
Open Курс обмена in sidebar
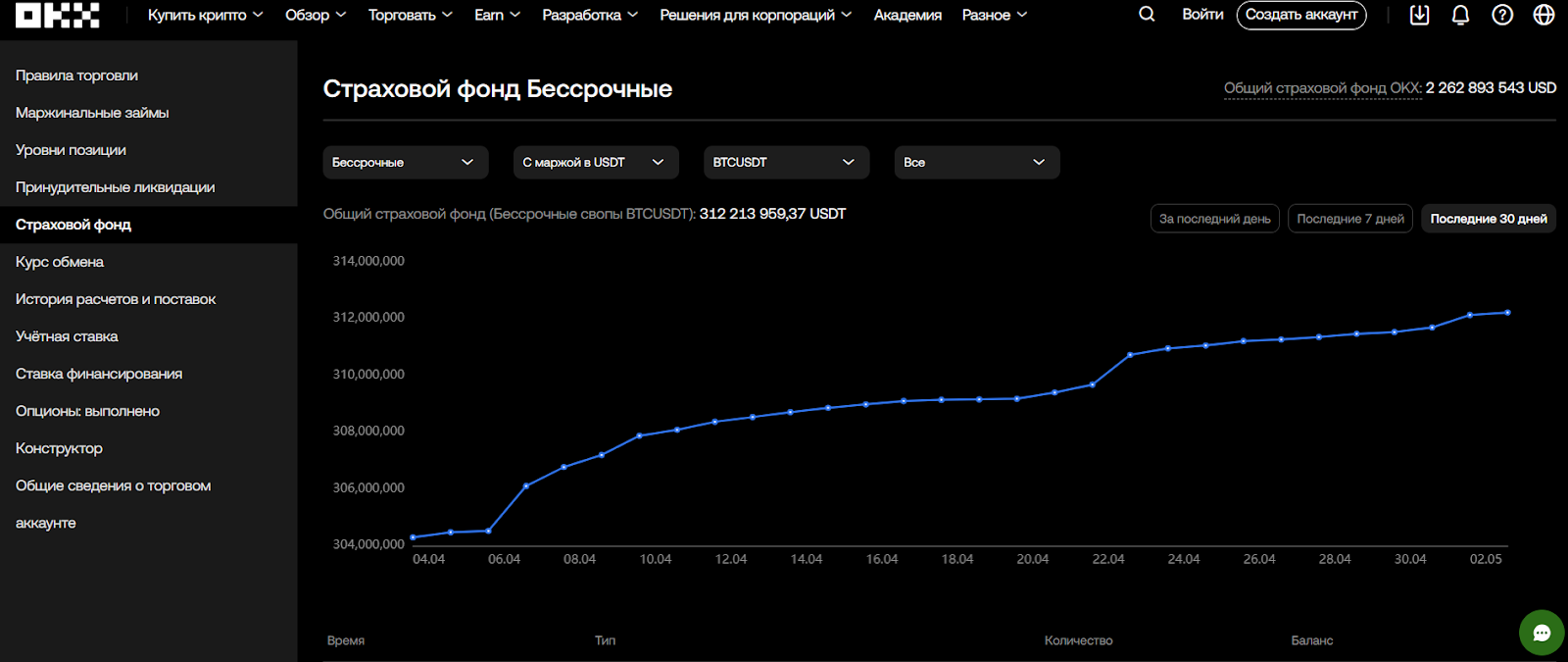tap(60, 262)
